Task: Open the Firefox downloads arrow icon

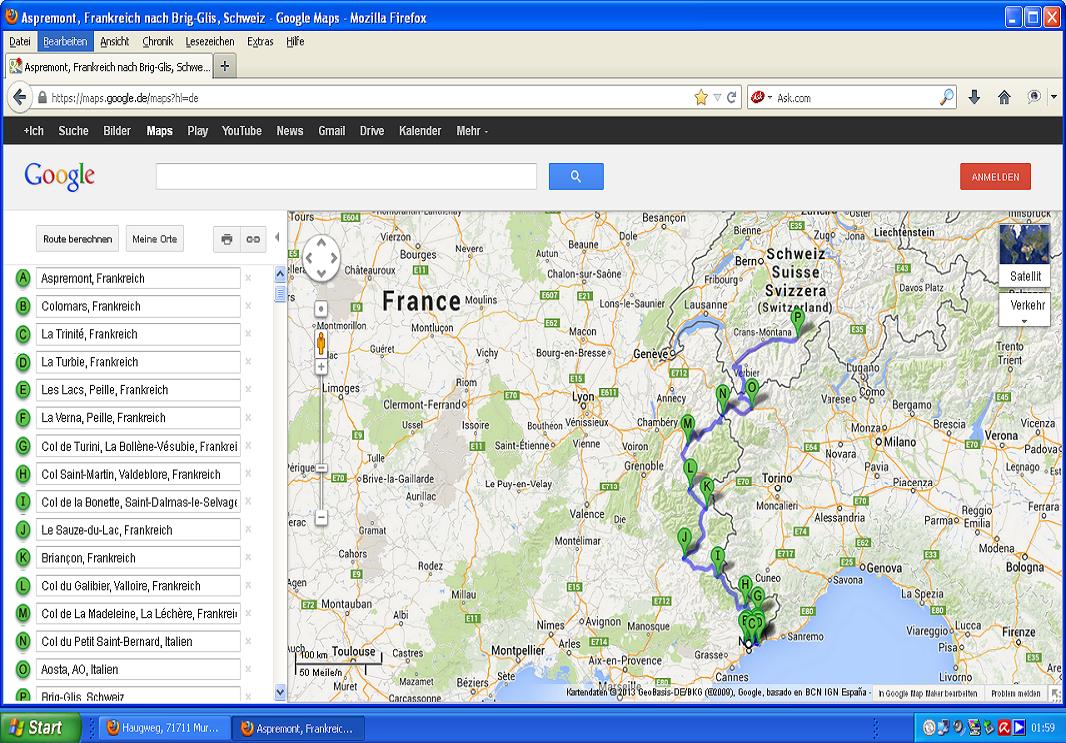Action: pyautogui.click(x=974, y=98)
